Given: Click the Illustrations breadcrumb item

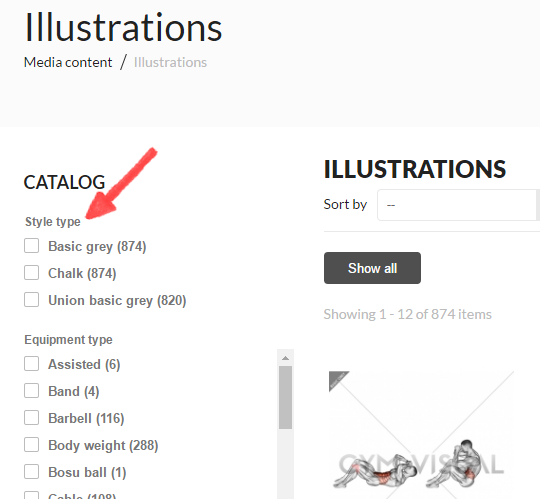Looking at the screenshot, I should click(170, 62).
